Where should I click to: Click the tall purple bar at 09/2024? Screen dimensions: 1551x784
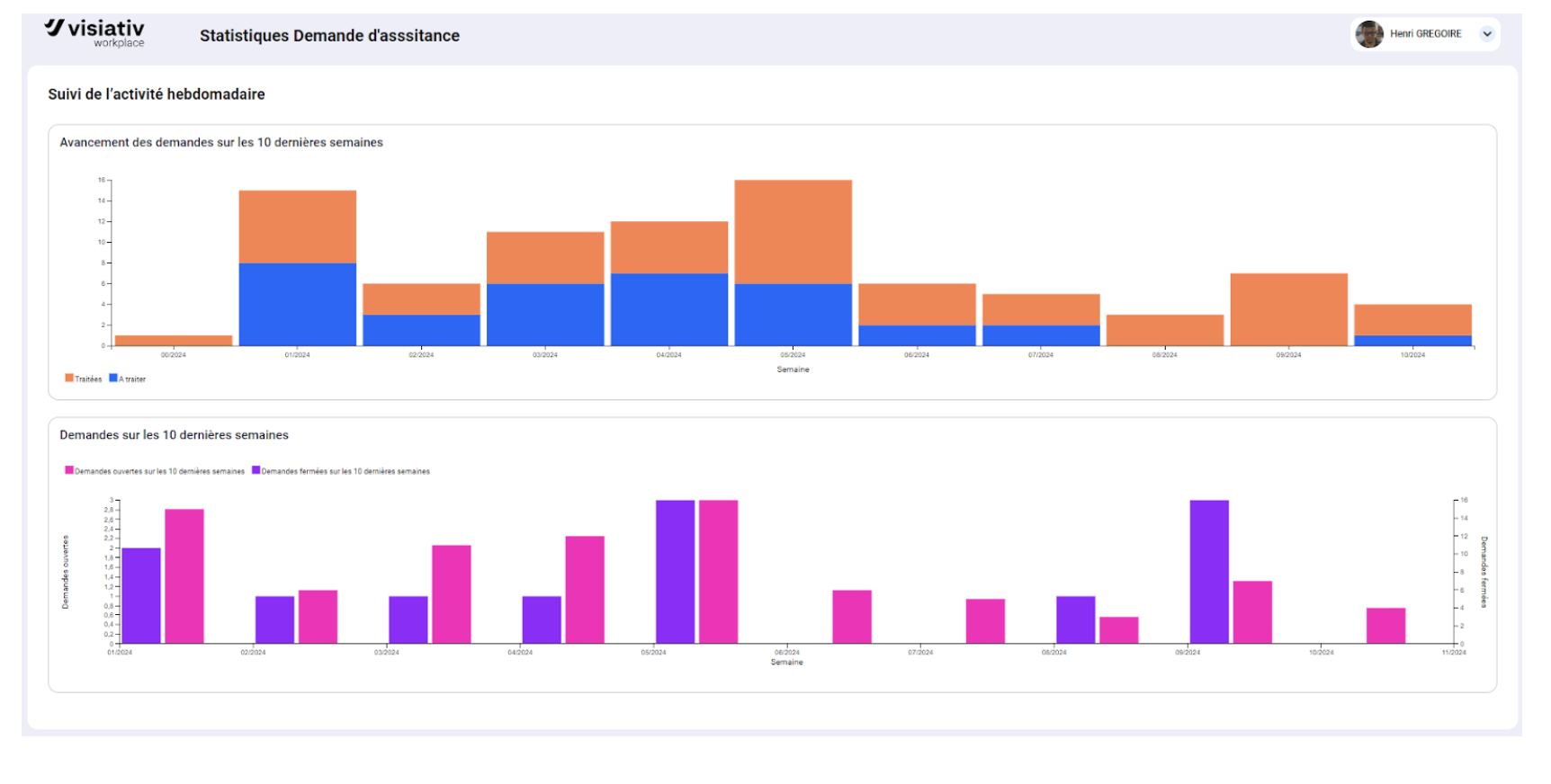(1208, 572)
